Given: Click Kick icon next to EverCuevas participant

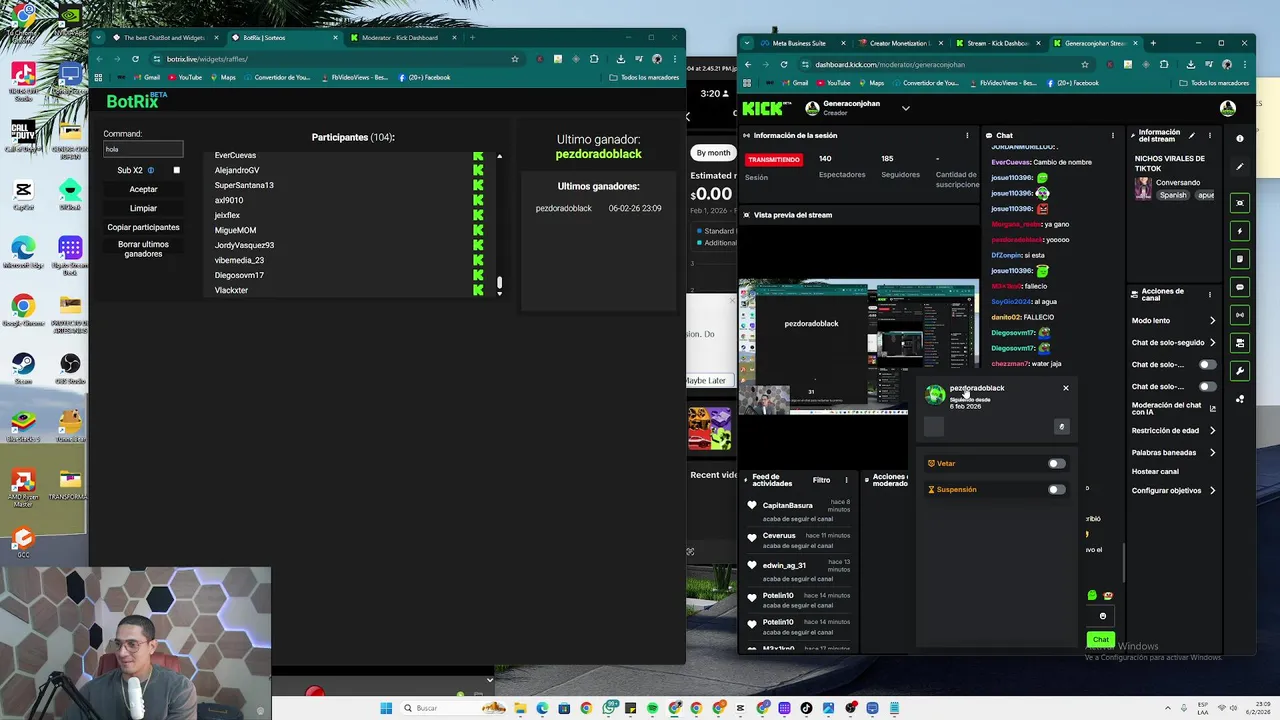Looking at the screenshot, I should point(478,156).
